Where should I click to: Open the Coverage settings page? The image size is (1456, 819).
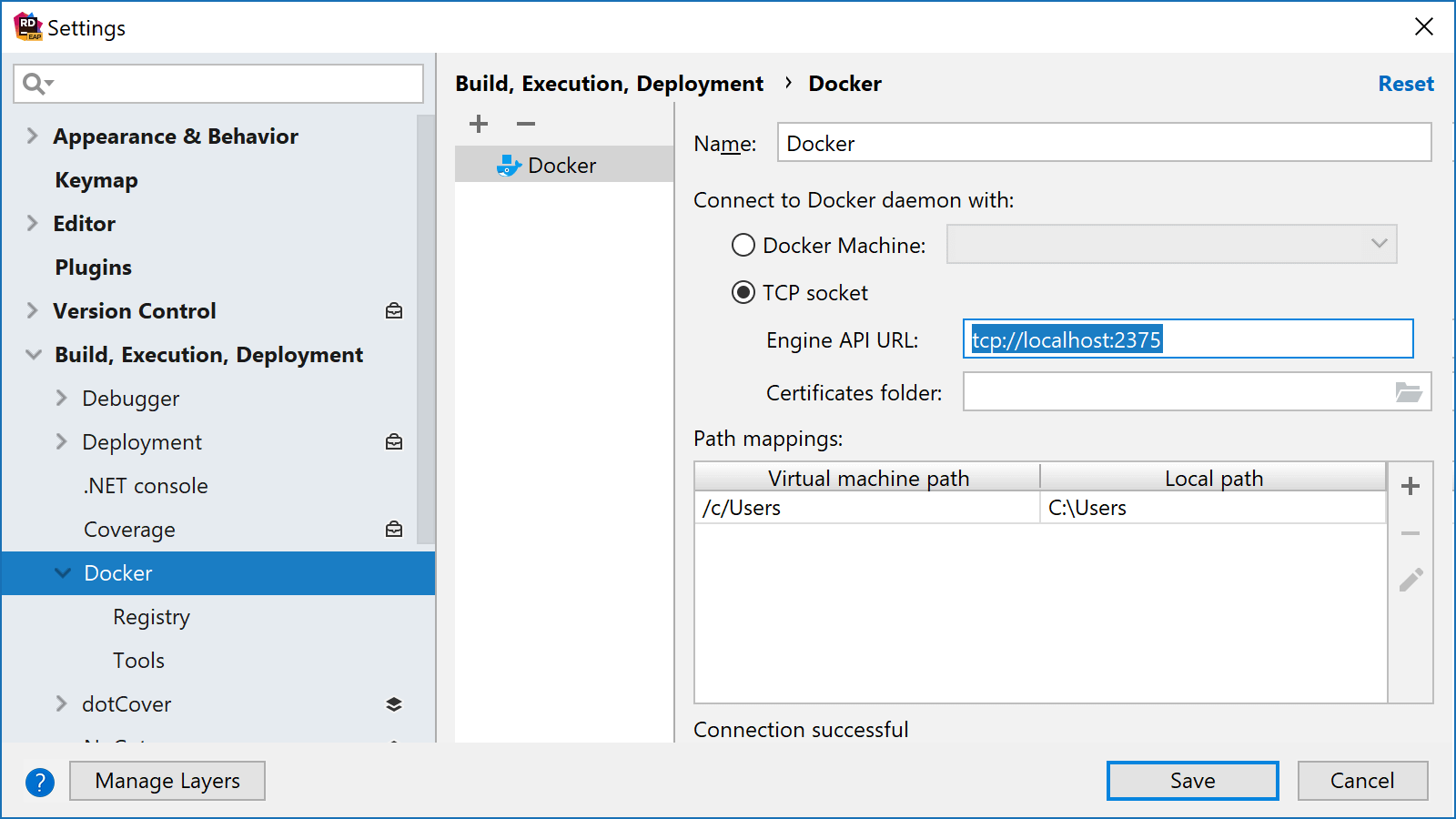coord(129,530)
